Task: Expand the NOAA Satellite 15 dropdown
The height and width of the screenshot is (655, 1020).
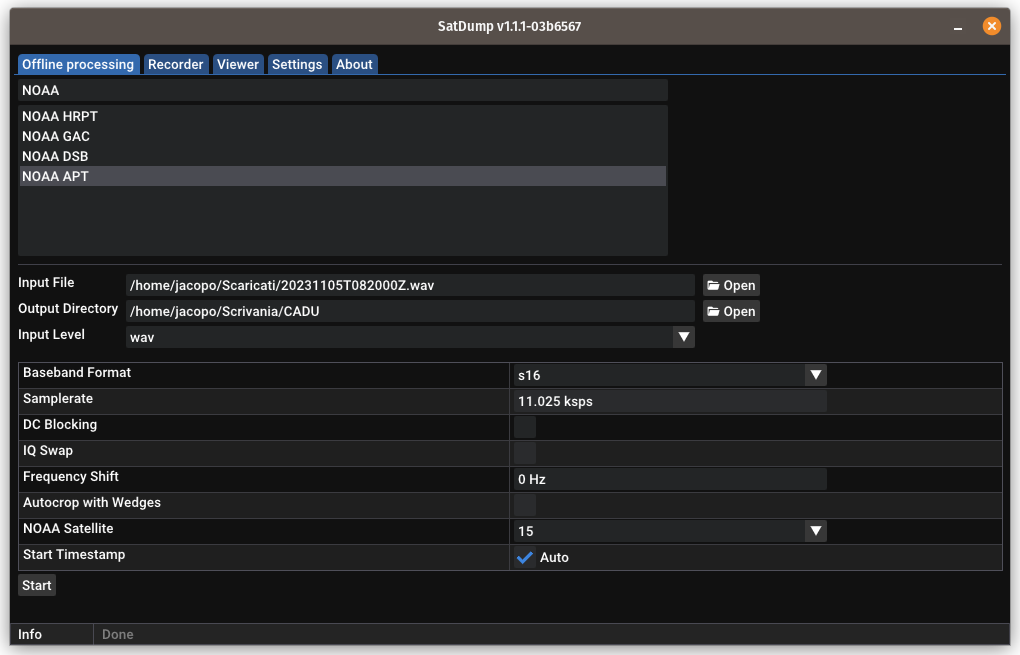Action: pyautogui.click(x=670, y=531)
